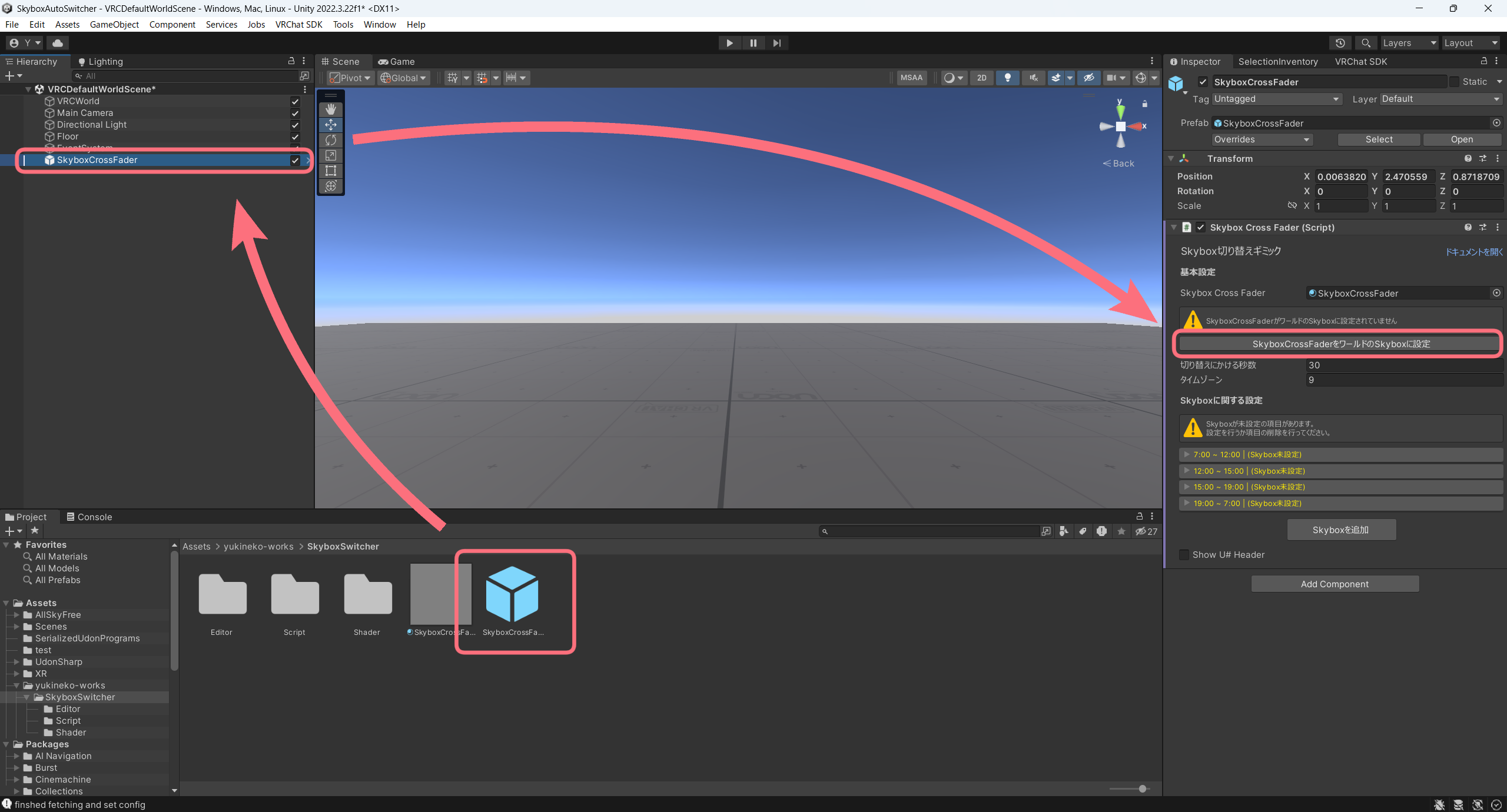The width and height of the screenshot is (1507, 812).
Task: Toggle hidden packages count icon
Action: pyautogui.click(x=1146, y=531)
